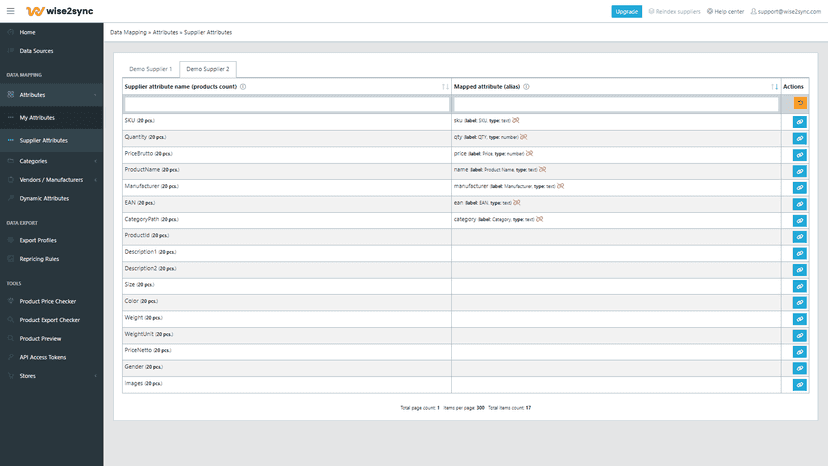Unlink the manufacturer mapped attribute

(561, 186)
